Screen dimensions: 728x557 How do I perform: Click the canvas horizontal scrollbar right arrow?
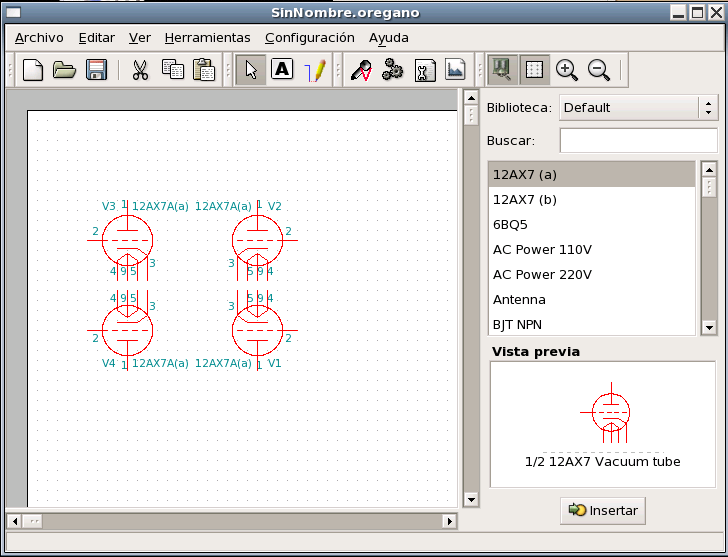(449, 521)
